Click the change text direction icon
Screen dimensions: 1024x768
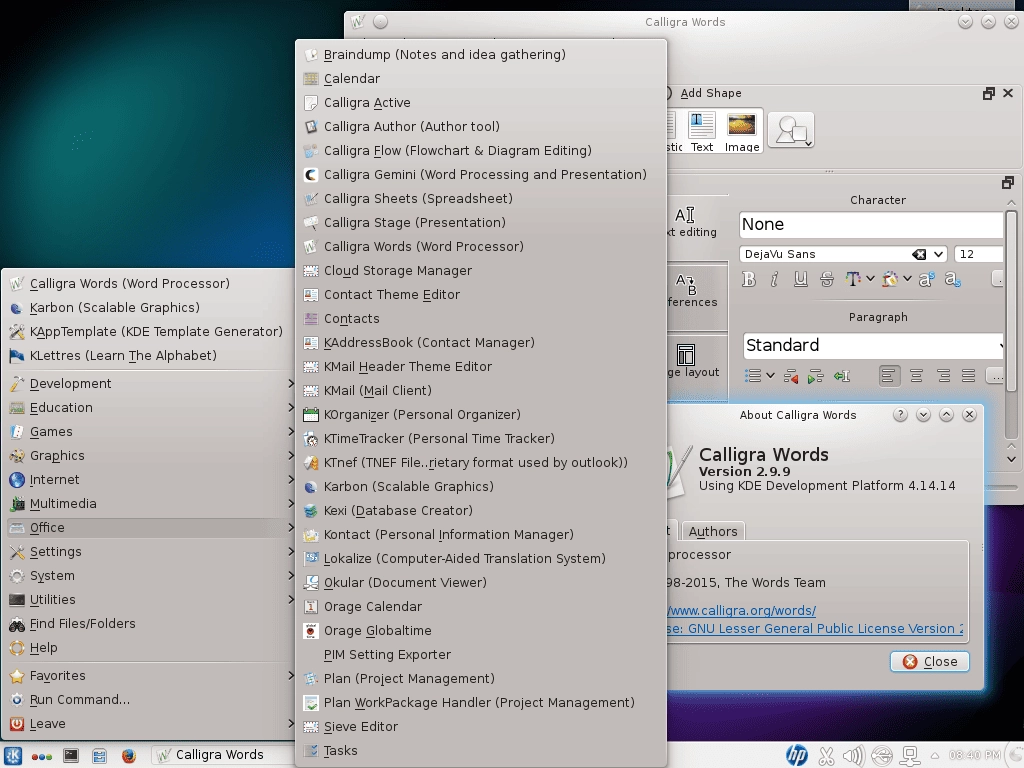coord(842,376)
